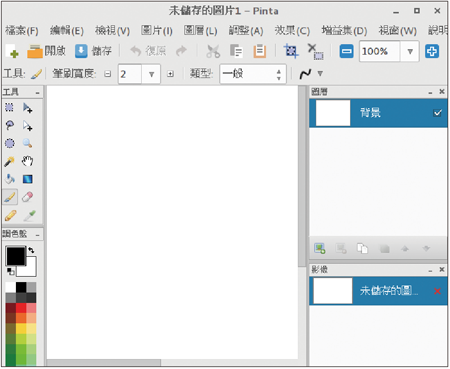Reset colors to black and white icon

pyautogui.click(x=10, y=271)
